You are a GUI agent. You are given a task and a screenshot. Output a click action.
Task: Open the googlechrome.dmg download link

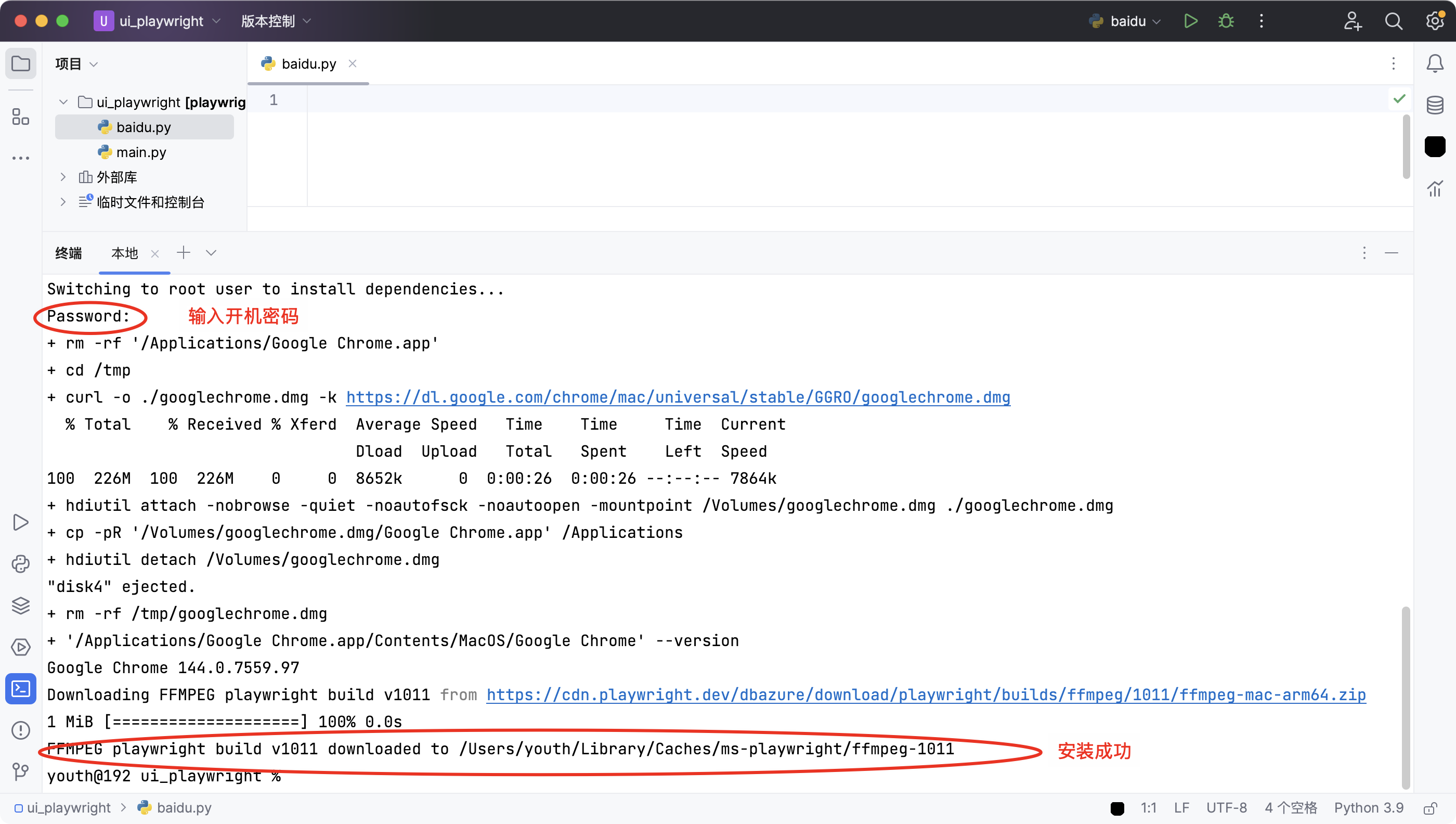point(678,397)
